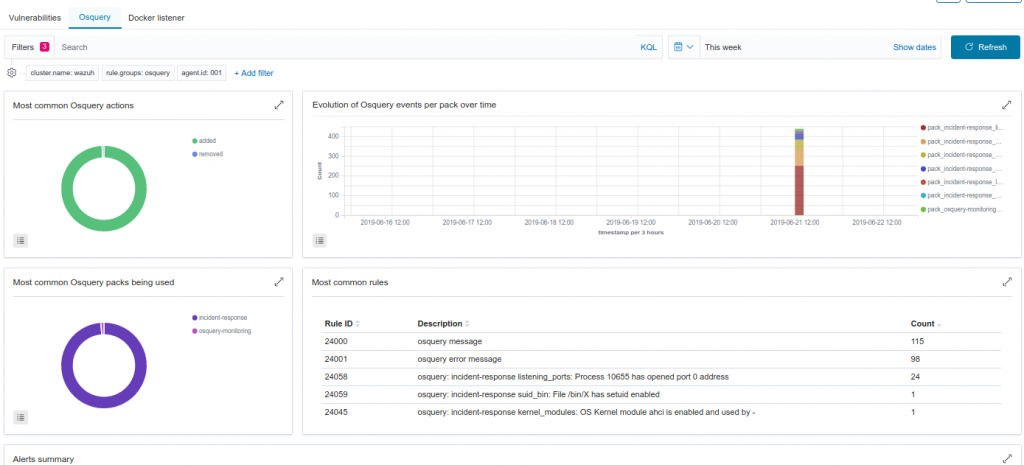Viewport: 1024px width, 465px height.
Task: Expand Most common Osquery packs panel
Action: 279,282
